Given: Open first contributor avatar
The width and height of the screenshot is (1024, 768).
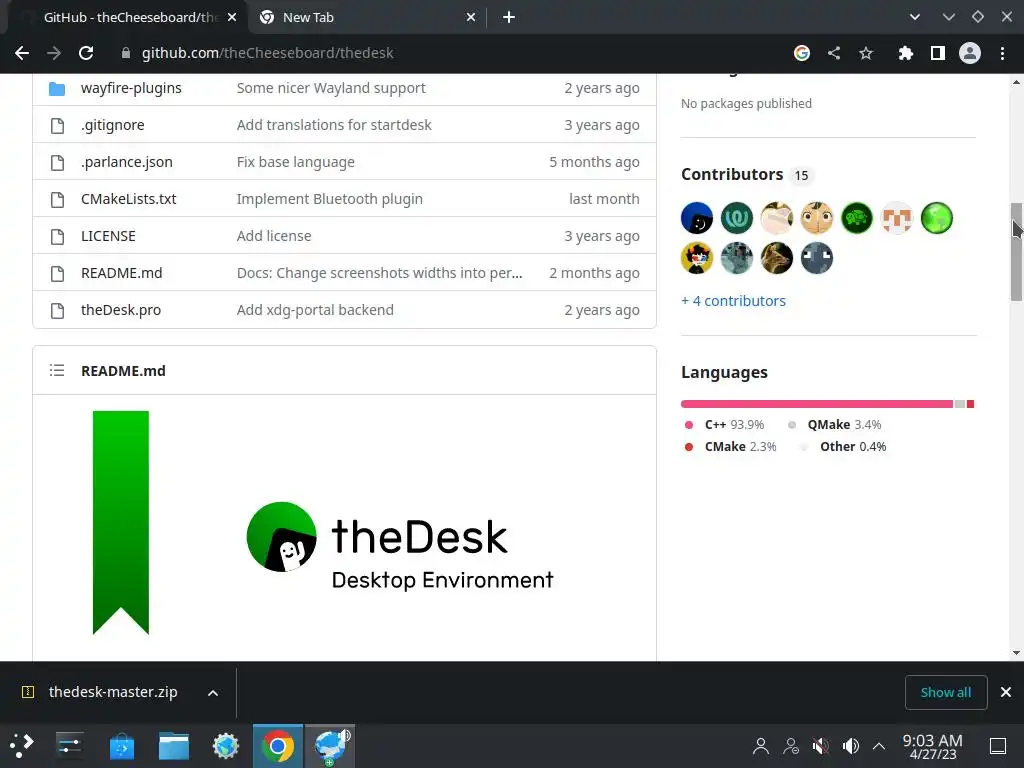Looking at the screenshot, I should tap(697, 218).
